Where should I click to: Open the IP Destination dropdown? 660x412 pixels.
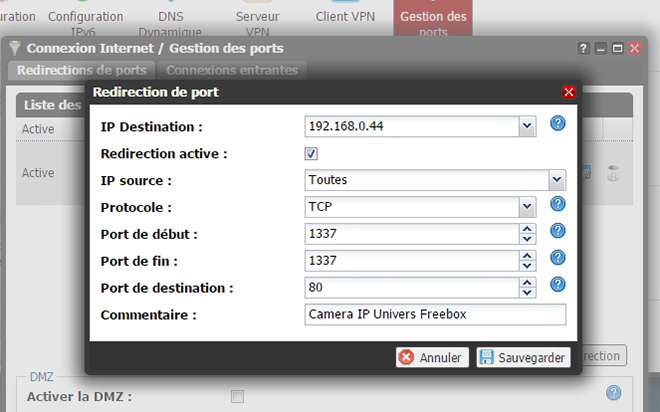527,127
